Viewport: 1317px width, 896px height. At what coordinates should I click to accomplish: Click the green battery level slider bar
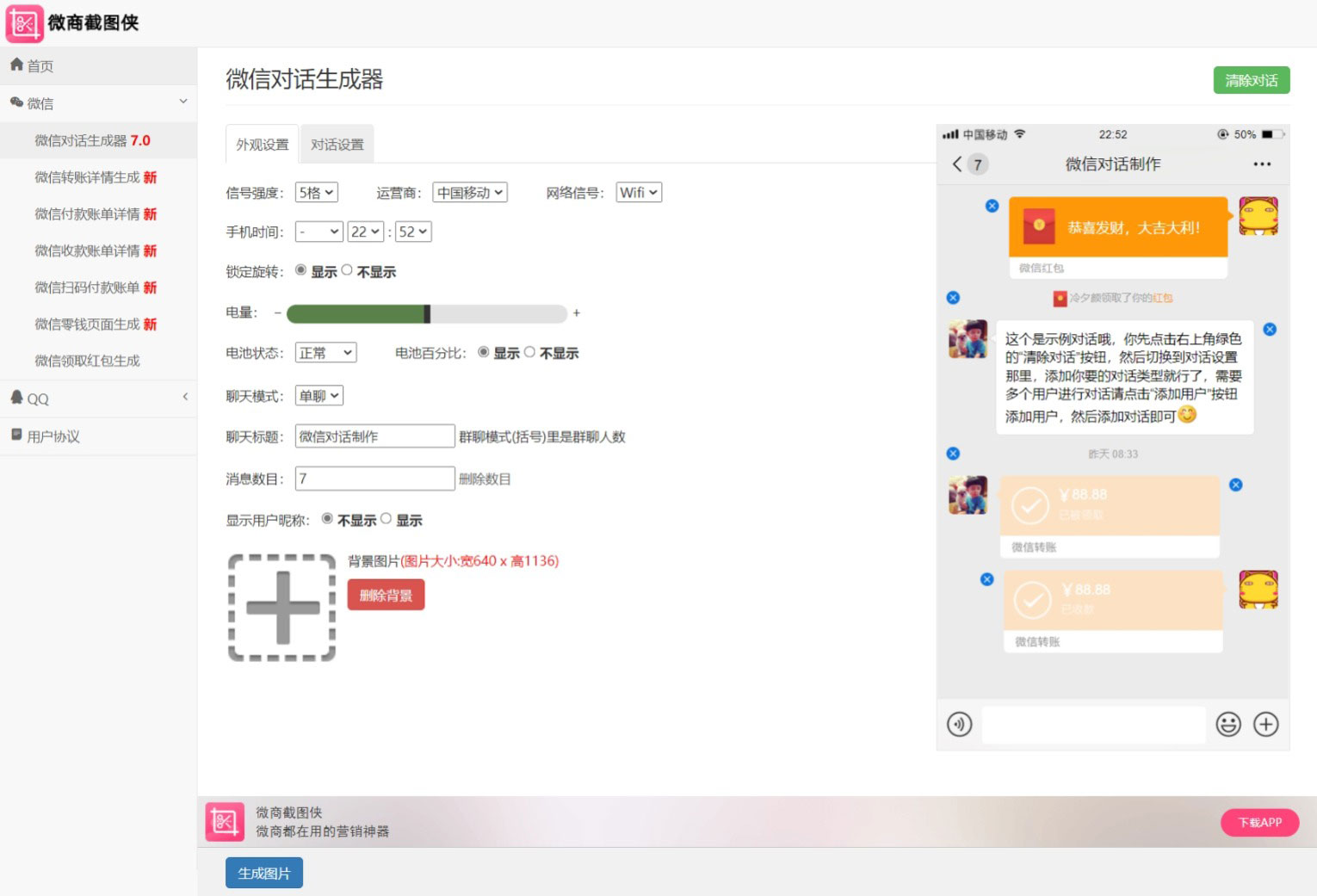426,313
